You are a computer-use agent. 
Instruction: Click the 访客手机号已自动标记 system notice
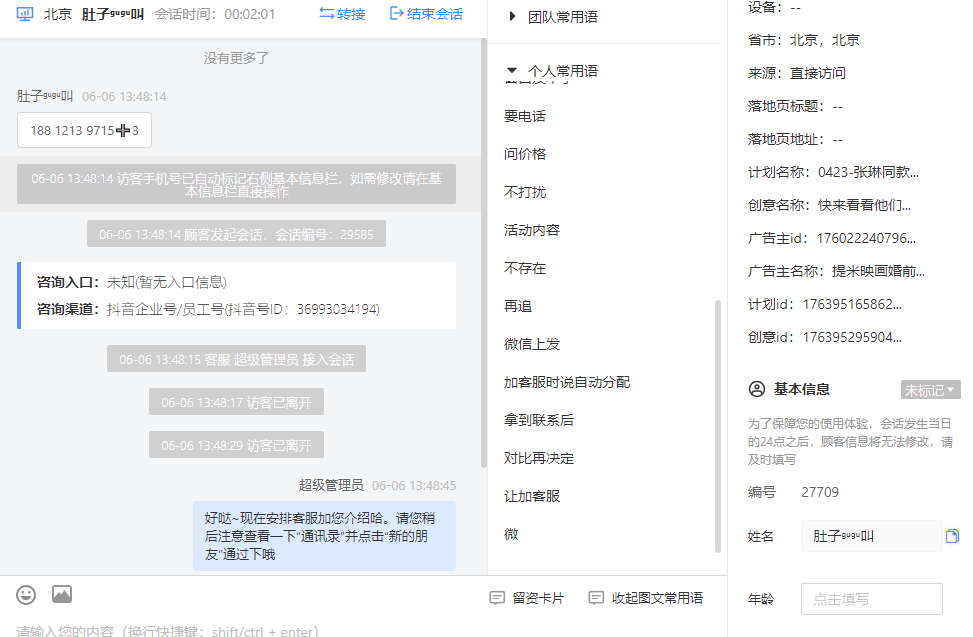[x=236, y=184]
